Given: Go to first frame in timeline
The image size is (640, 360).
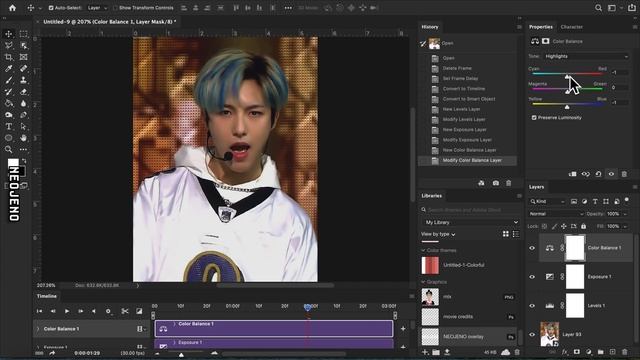Looking at the screenshot, I should point(39,311).
